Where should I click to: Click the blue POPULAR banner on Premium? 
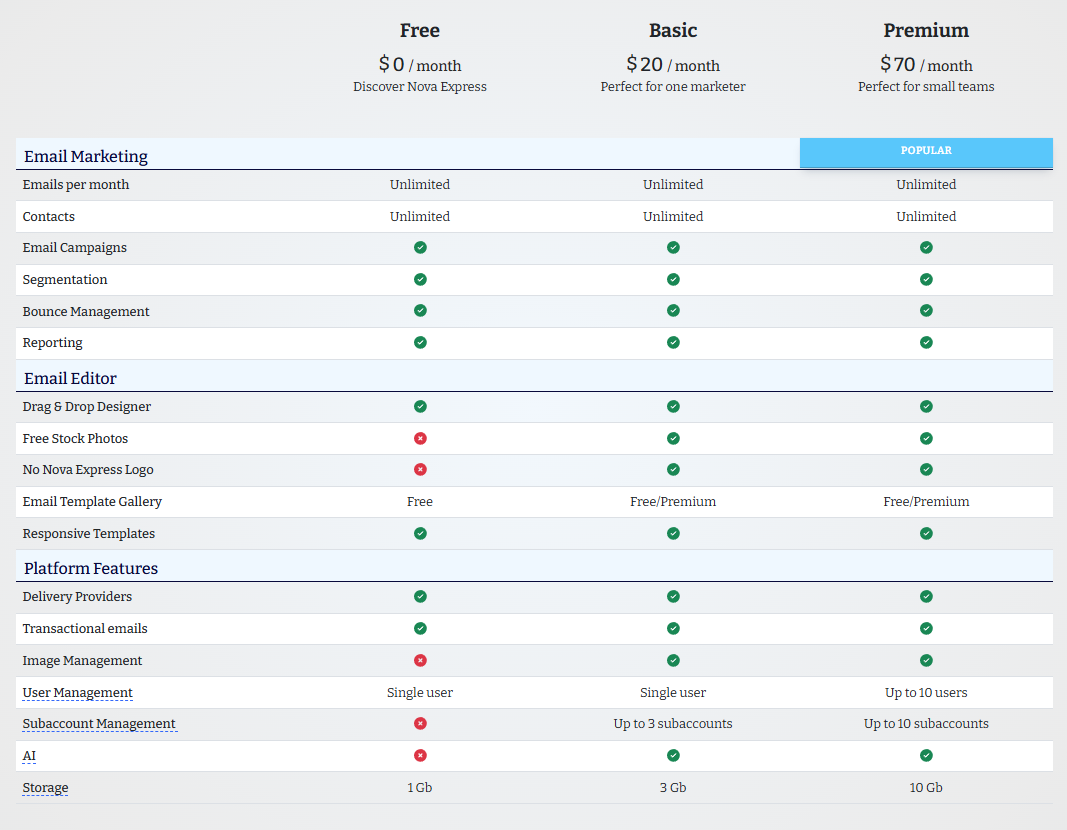[926, 152]
